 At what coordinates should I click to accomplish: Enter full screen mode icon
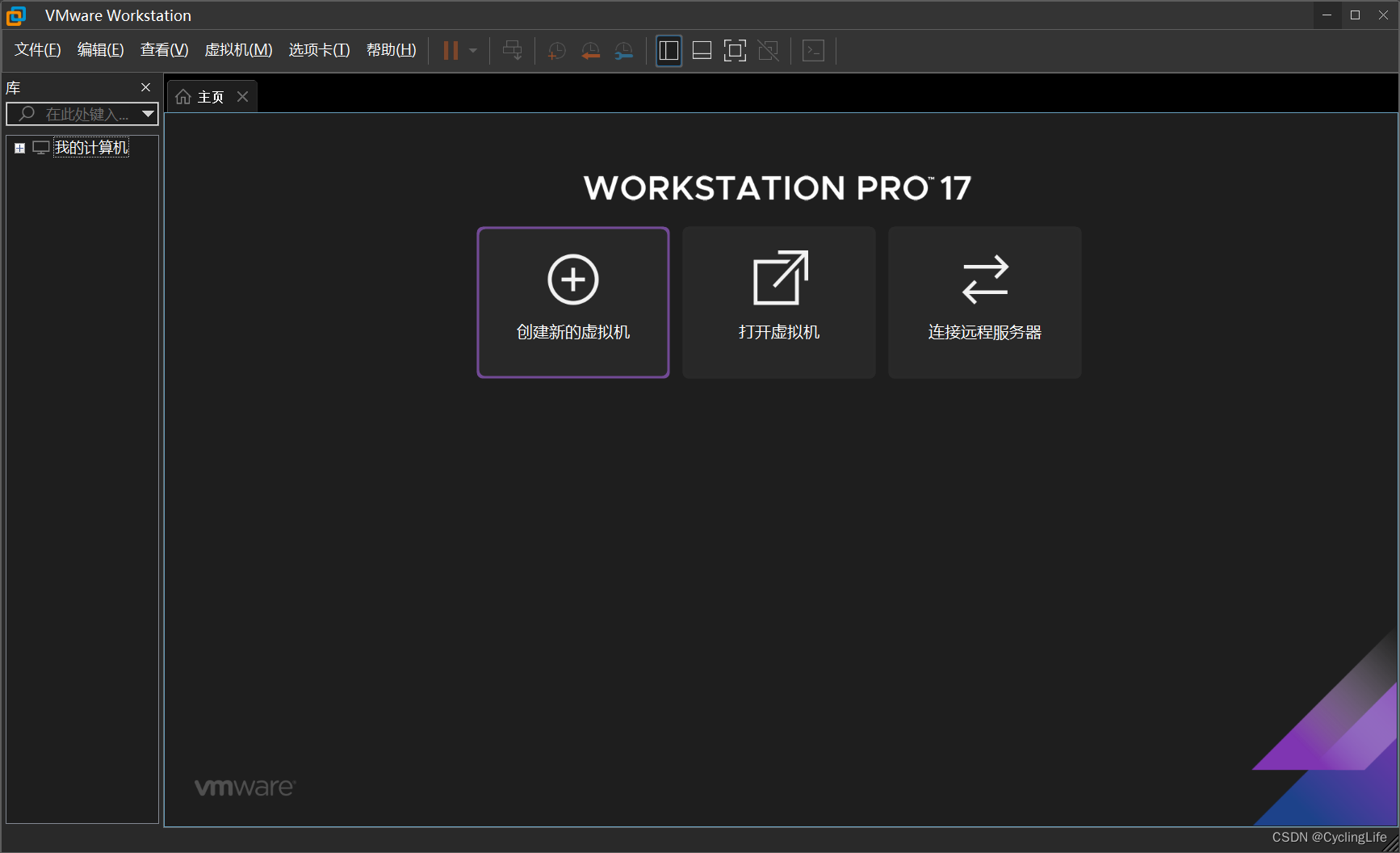point(735,51)
